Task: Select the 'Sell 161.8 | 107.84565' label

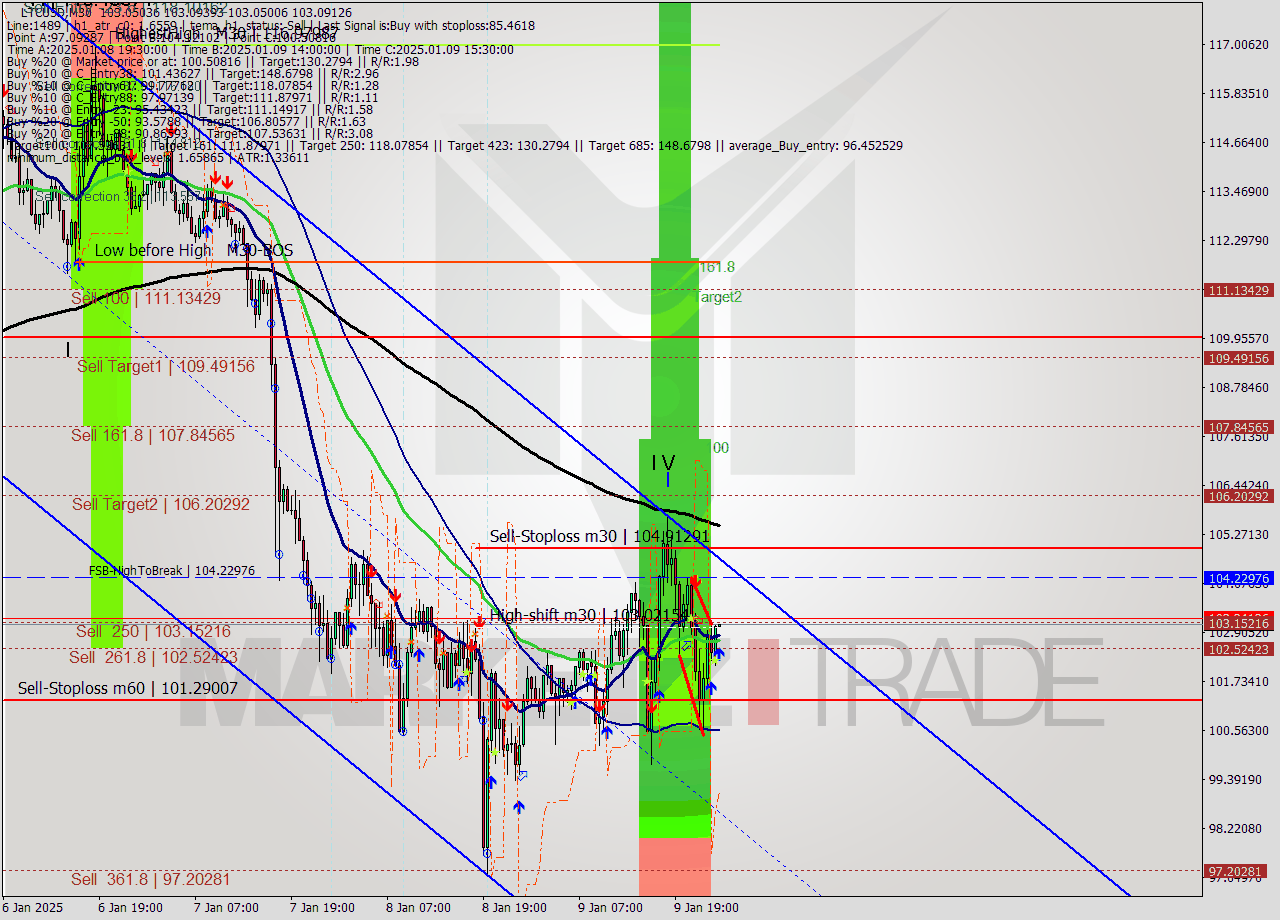Action: 153,435
